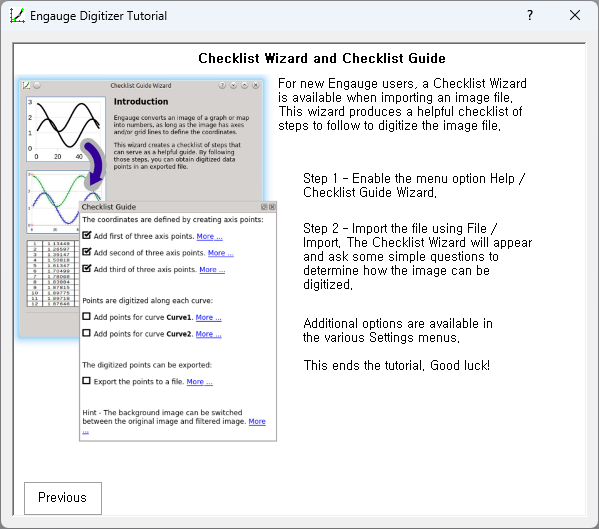Go back with the Previous button

pos(63,498)
